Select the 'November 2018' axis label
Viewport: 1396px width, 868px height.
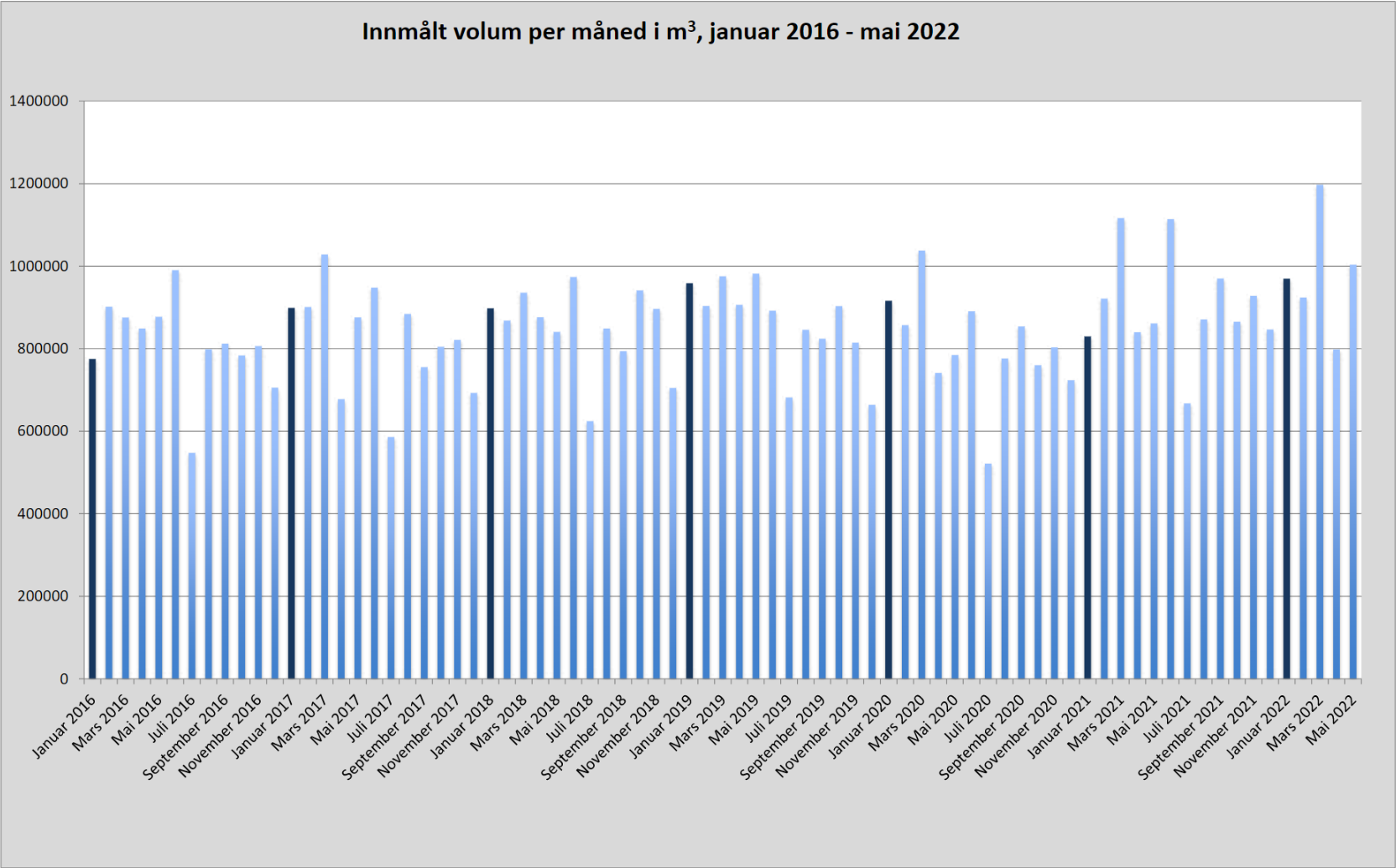[618, 735]
